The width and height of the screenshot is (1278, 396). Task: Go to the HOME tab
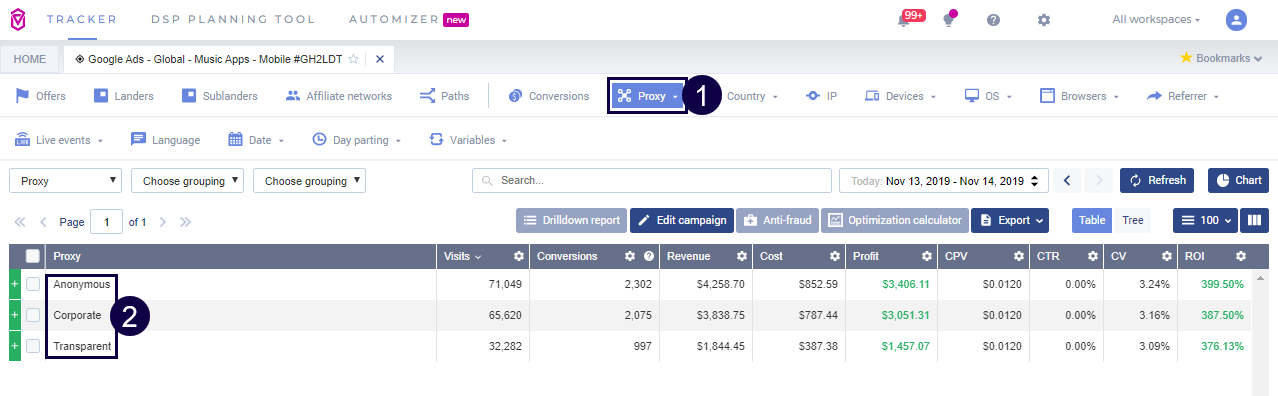tap(30, 59)
